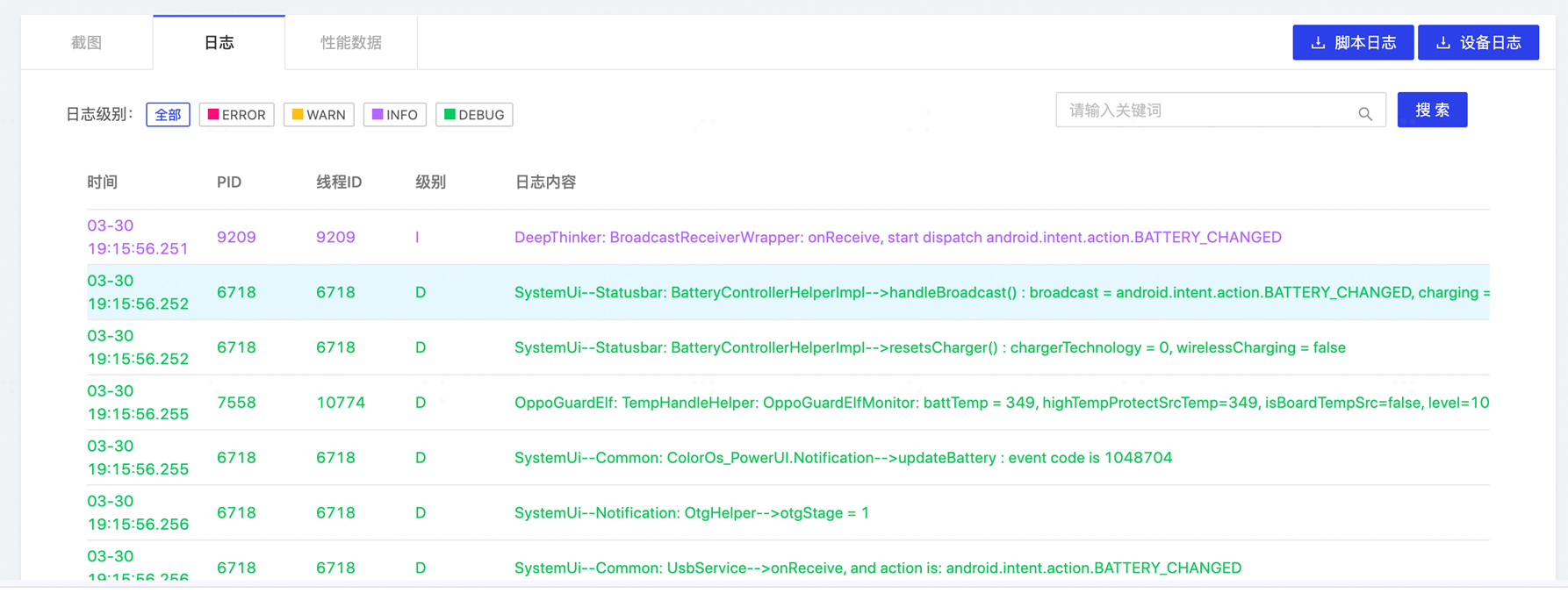This screenshot has height=593, width=1568.
Task: Switch to the 截图 tab
Action: coord(87,42)
